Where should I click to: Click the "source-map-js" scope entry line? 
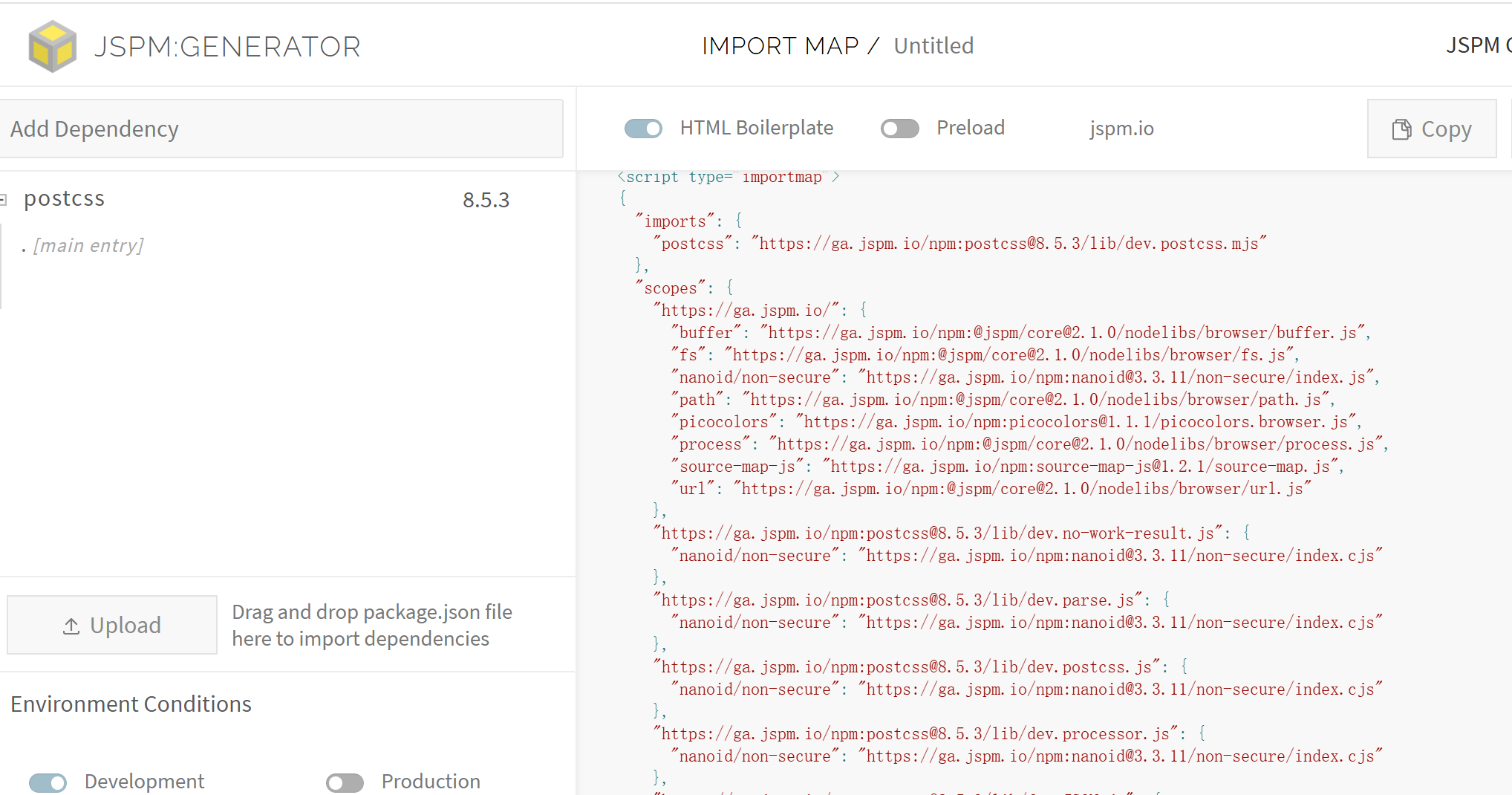click(1007, 467)
